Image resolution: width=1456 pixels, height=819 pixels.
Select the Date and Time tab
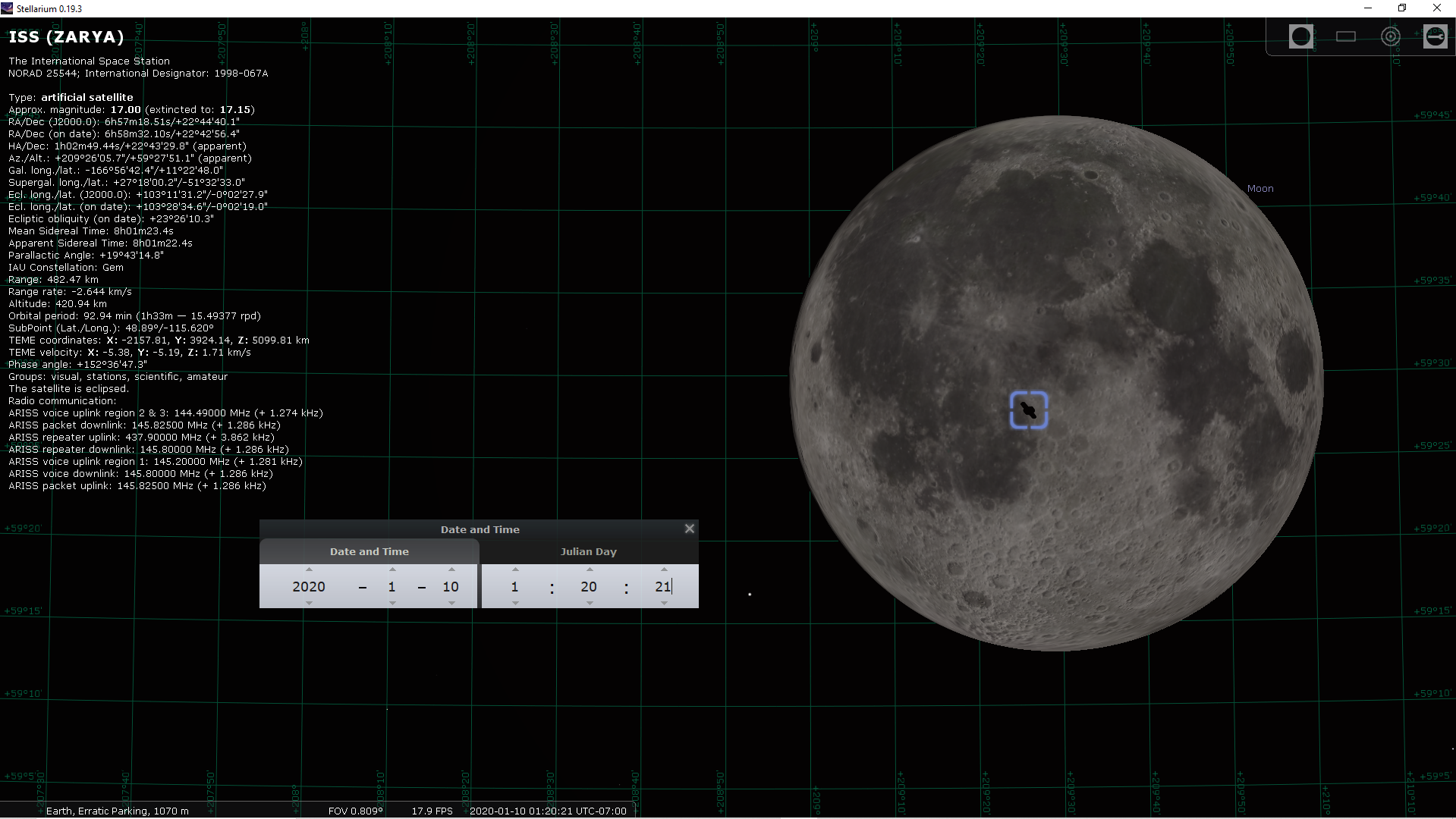(x=369, y=551)
